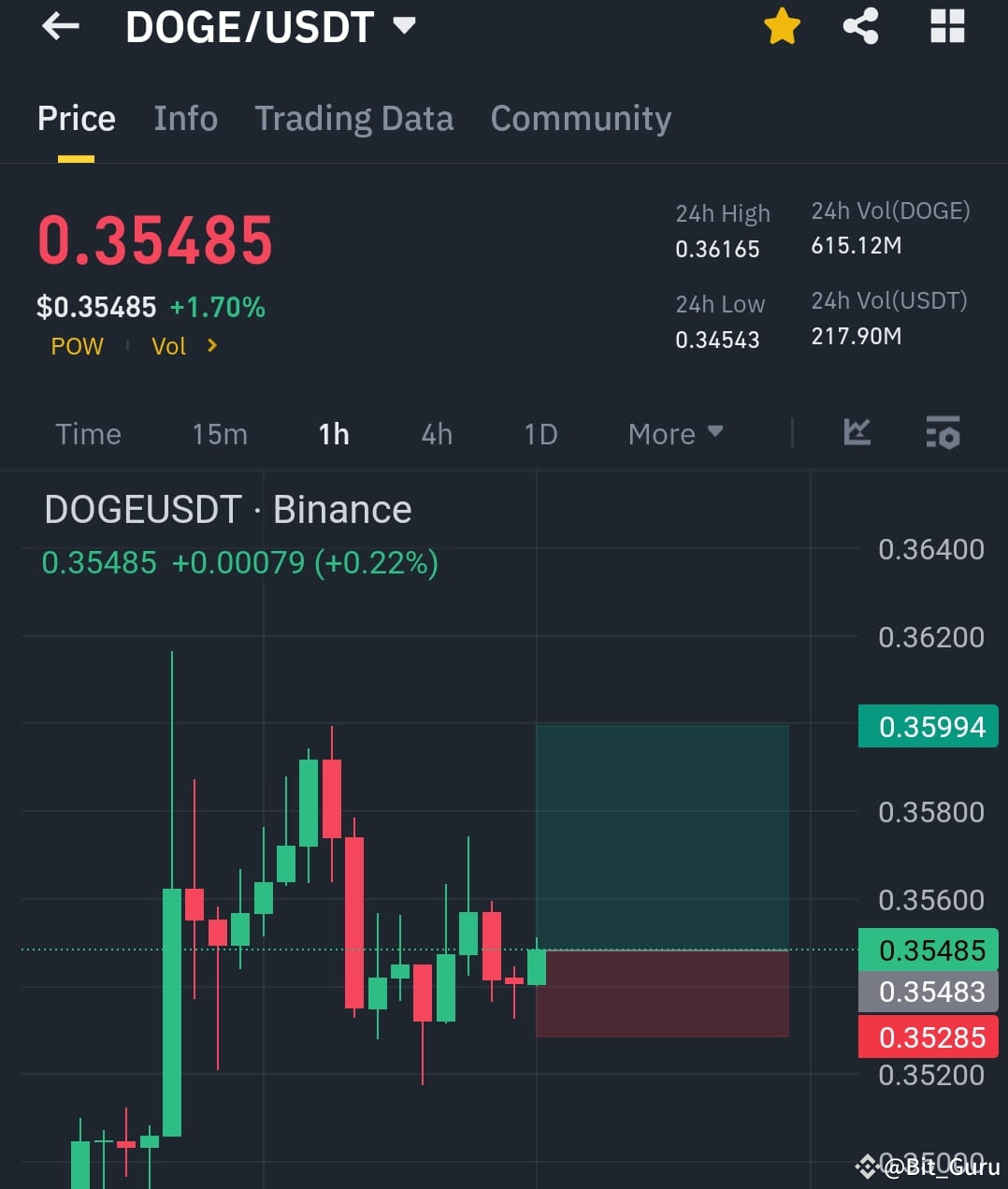Open the grid layout menu
The height and width of the screenshot is (1189, 1008).
tap(947, 26)
